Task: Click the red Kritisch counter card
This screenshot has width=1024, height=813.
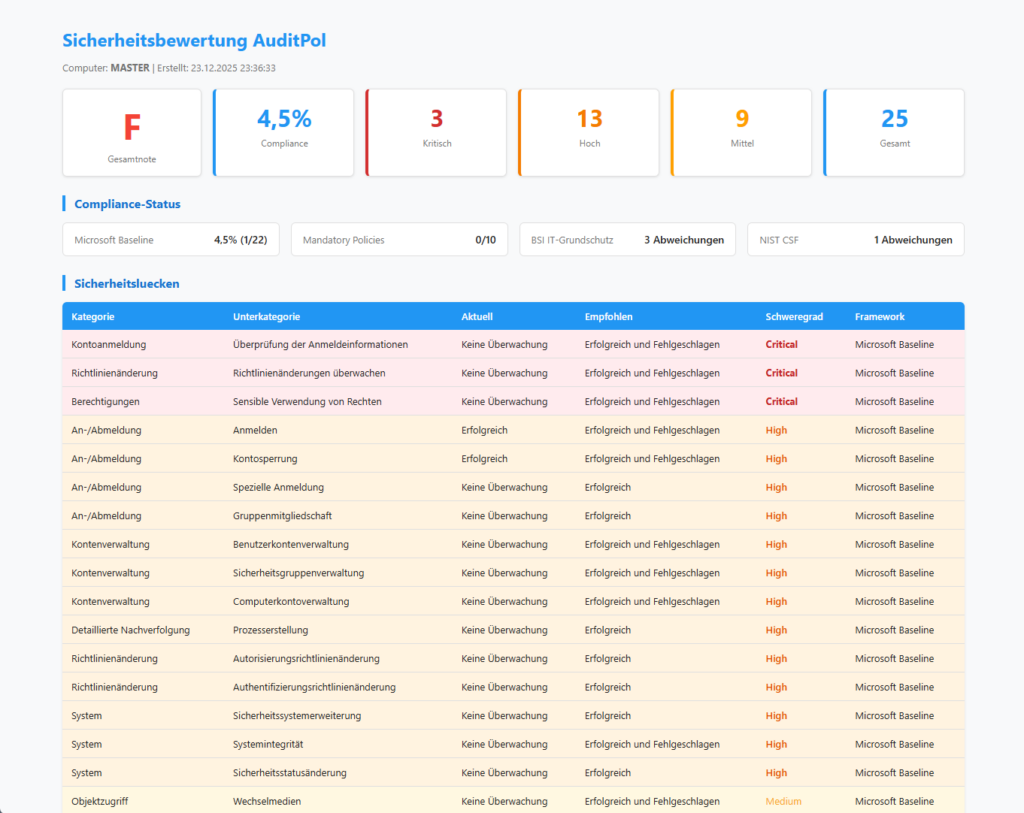Action: 436,132
